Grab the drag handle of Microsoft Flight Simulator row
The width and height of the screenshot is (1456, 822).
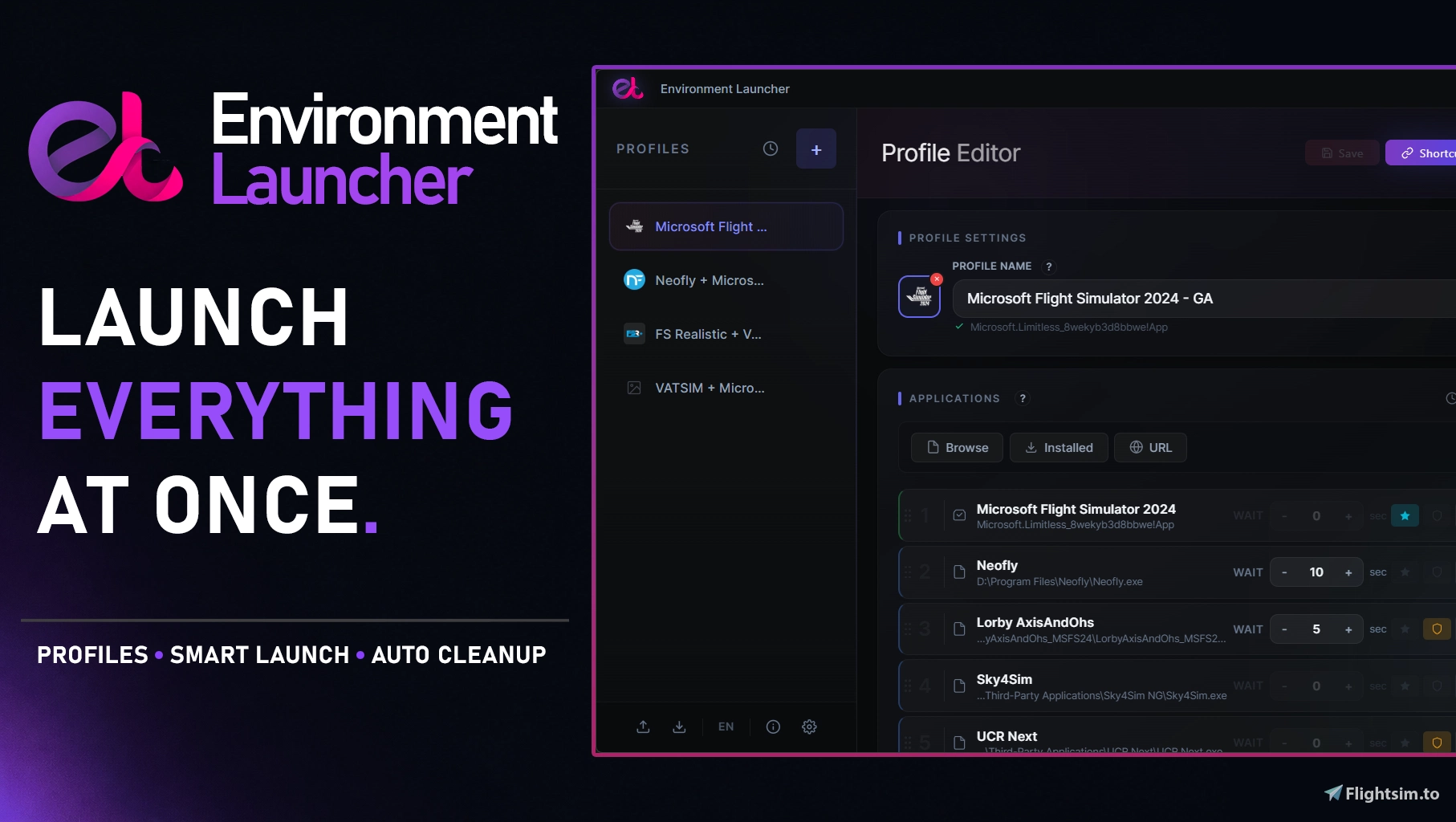pos(908,515)
